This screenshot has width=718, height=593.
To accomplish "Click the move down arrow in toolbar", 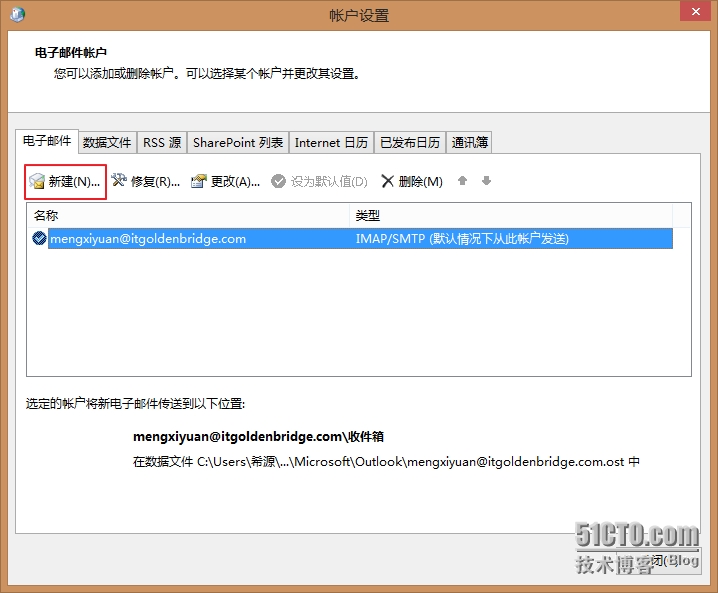I will (486, 181).
